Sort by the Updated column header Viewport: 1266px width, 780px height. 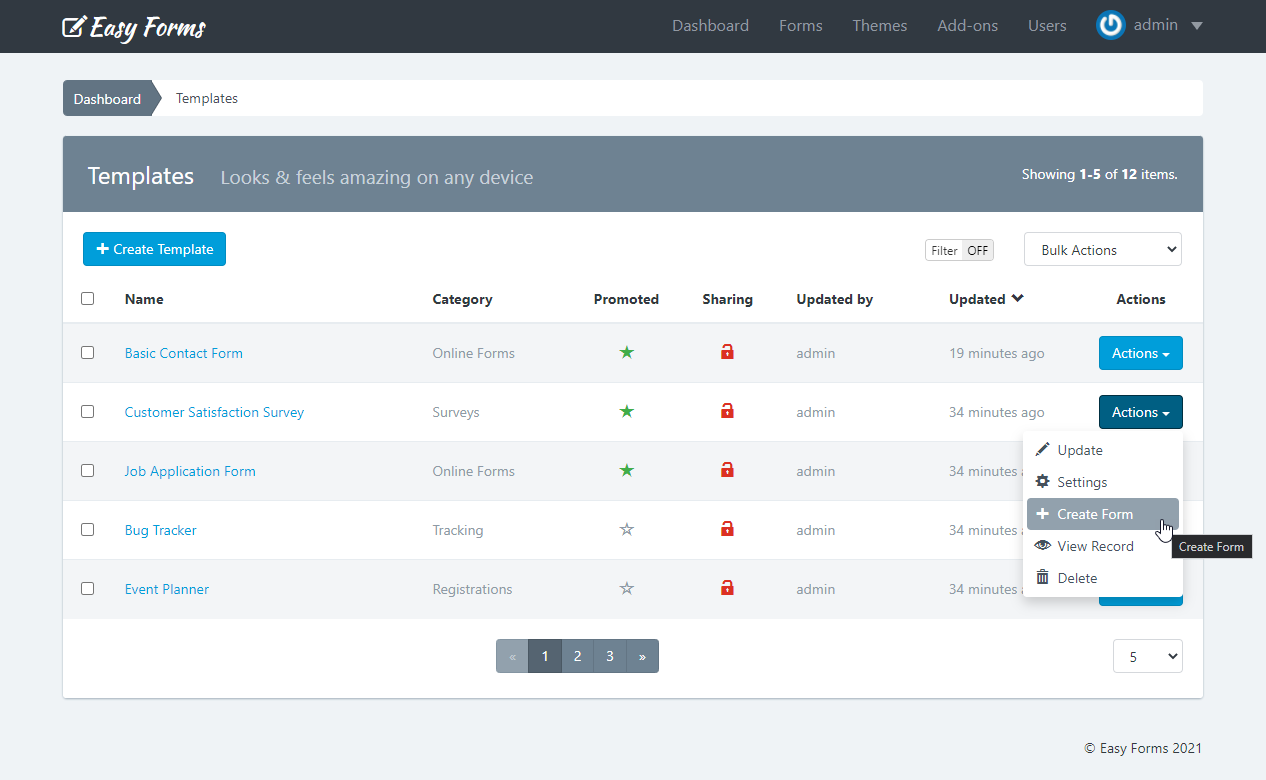coord(978,298)
